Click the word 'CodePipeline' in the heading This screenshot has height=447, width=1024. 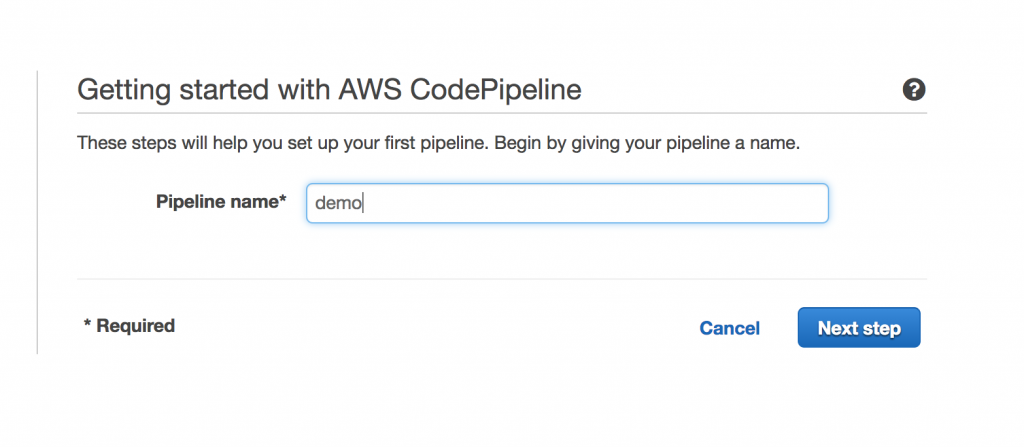pos(509,91)
